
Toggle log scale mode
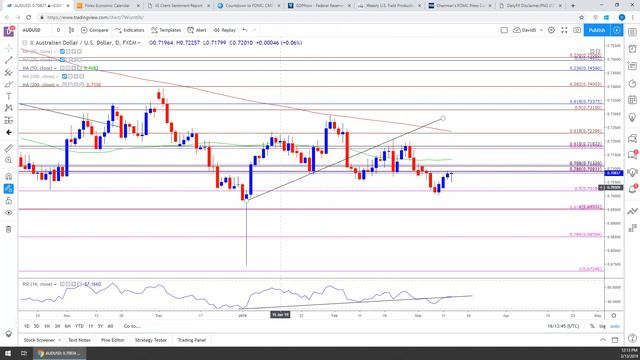602,326
